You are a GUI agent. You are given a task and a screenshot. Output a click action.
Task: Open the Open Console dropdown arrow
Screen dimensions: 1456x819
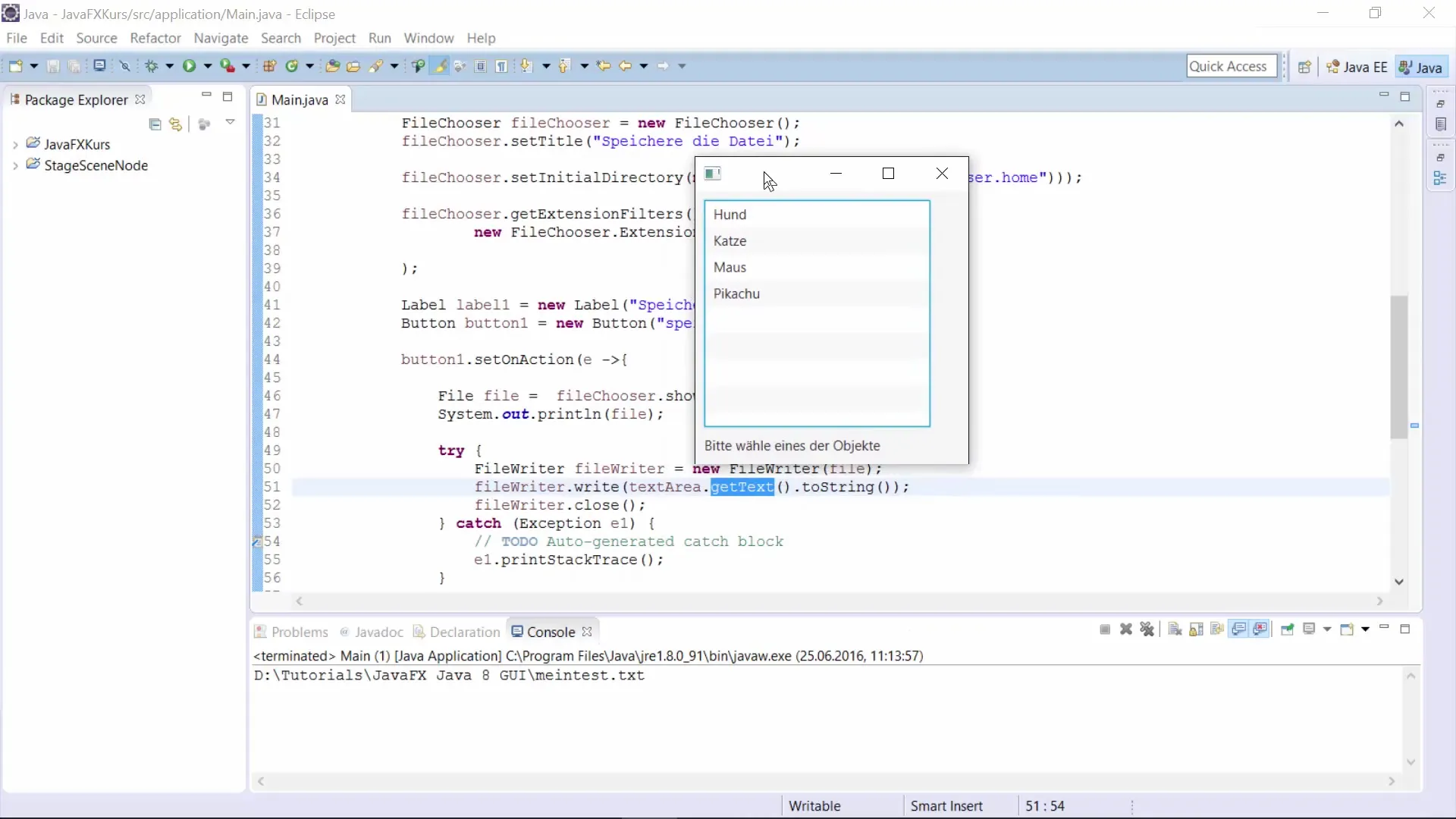1365,629
